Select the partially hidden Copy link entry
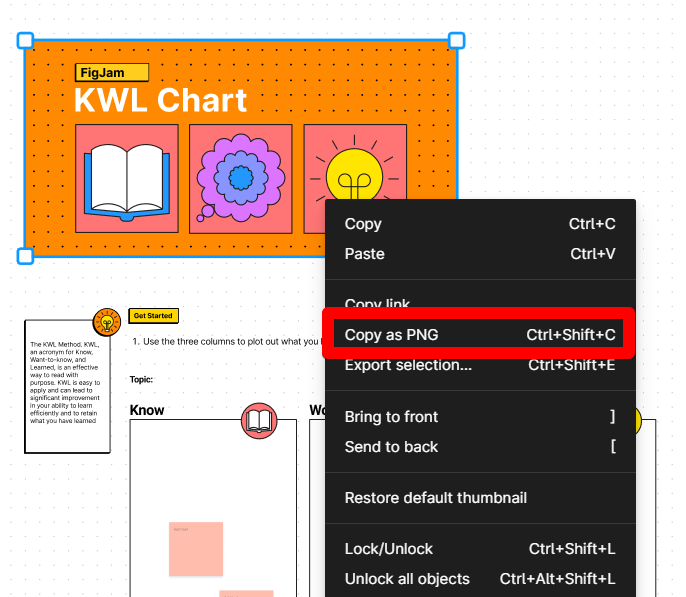The image size is (686, 597). click(x=480, y=302)
